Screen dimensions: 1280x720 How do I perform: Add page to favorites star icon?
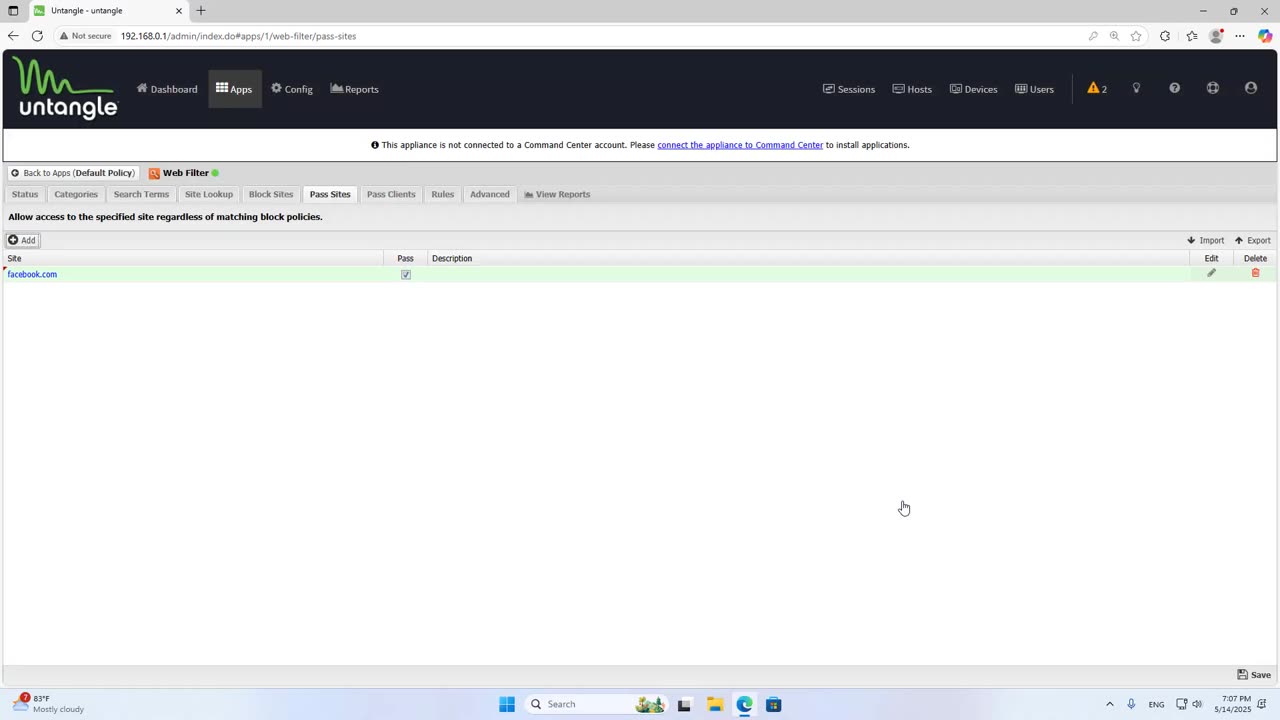[1136, 36]
